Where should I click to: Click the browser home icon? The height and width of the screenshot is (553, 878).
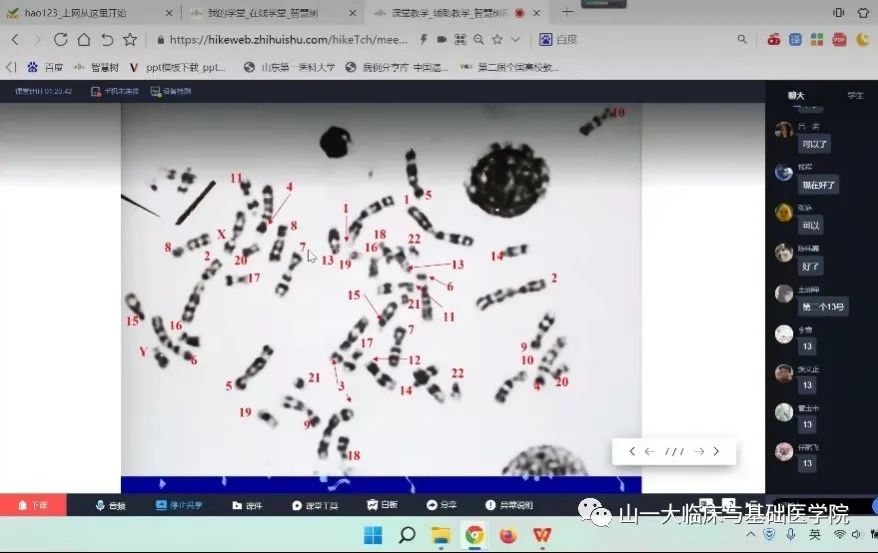click(83, 40)
